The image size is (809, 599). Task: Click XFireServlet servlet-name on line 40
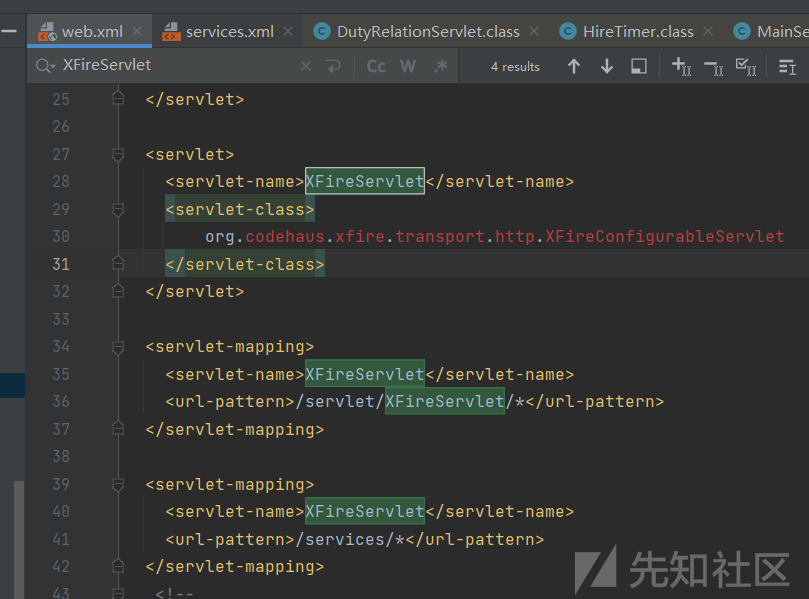(x=365, y=511)
